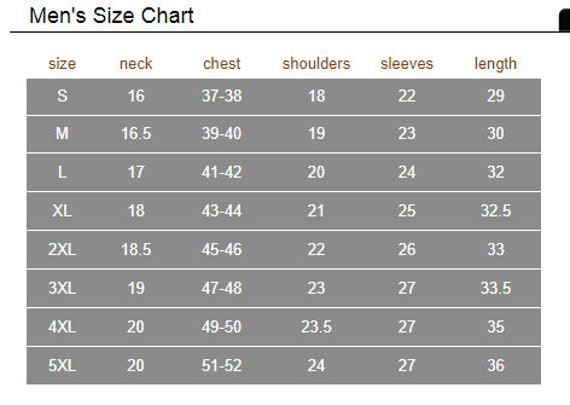The image size is (570, 405).
Task: Click the 'chest' column header
Action: [x=222, y=64]
